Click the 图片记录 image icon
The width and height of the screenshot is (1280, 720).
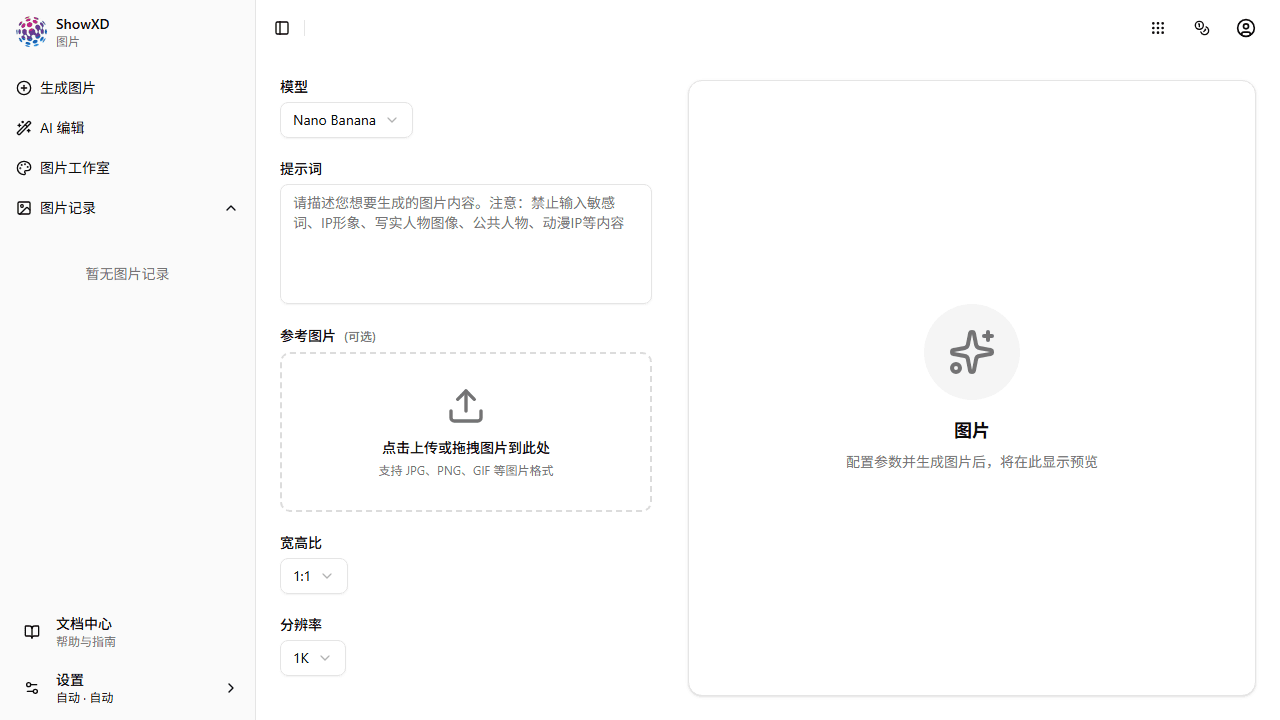(x=24, y=208)
